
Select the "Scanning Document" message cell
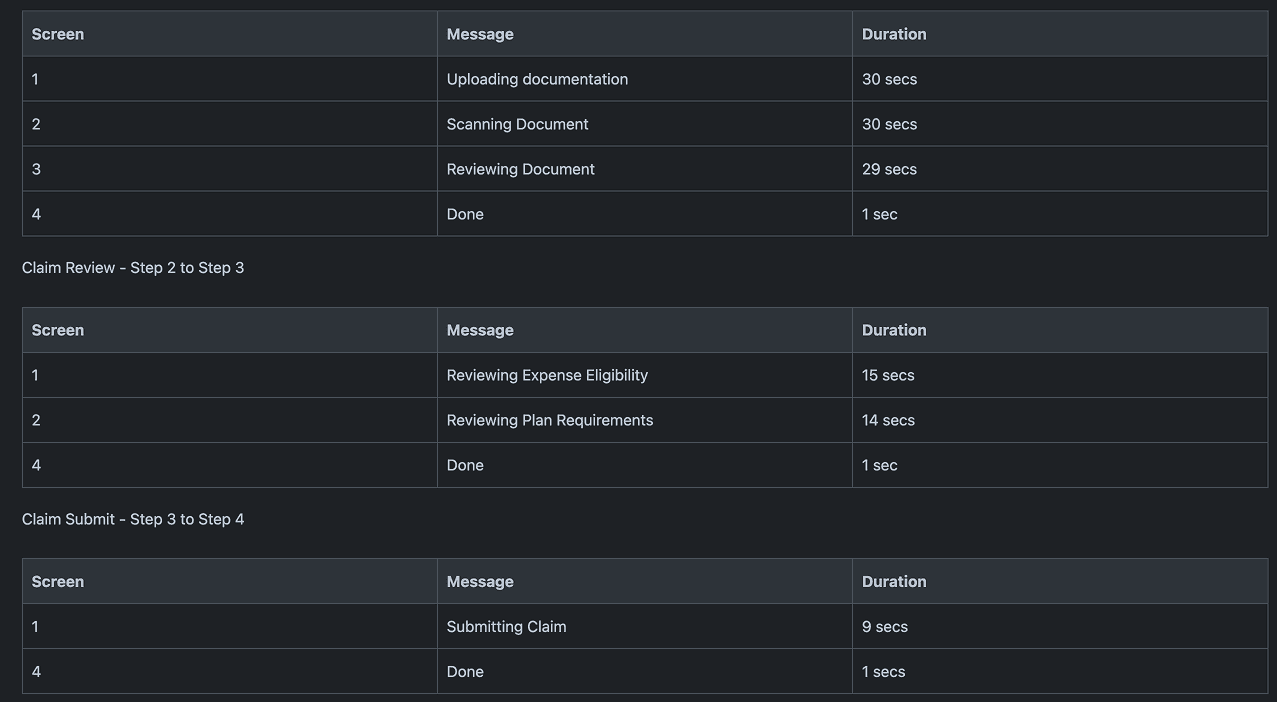point(517,124)
